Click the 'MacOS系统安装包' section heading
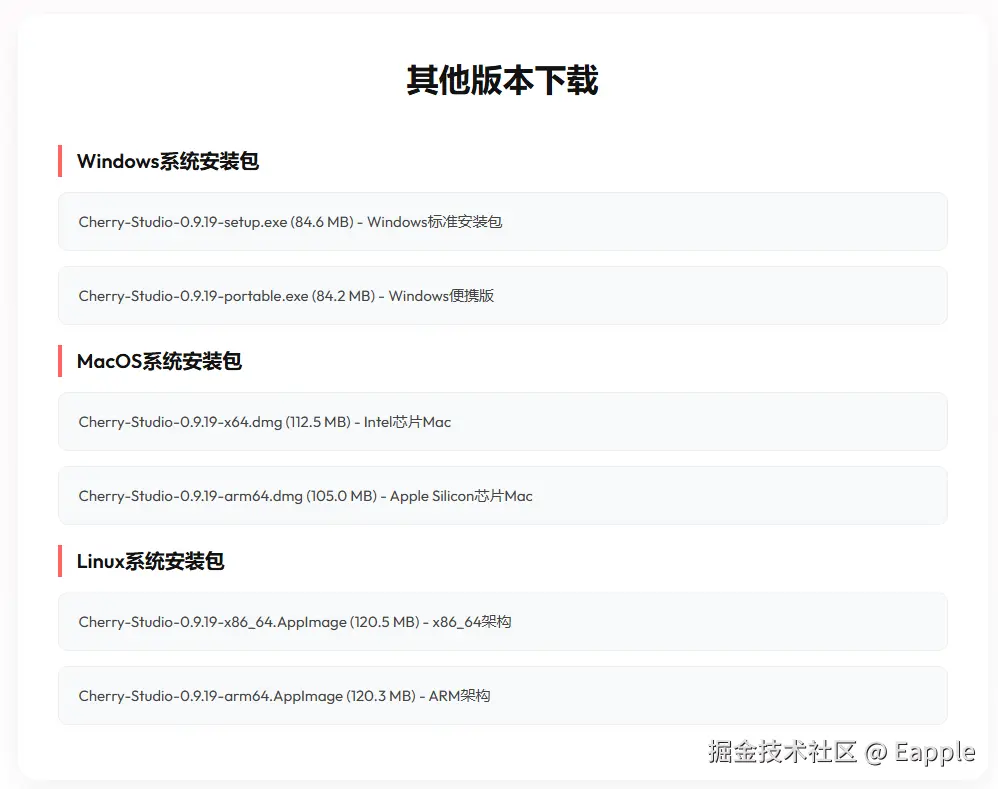Screen dimensions: 998x789 click(x=159, y=361)
